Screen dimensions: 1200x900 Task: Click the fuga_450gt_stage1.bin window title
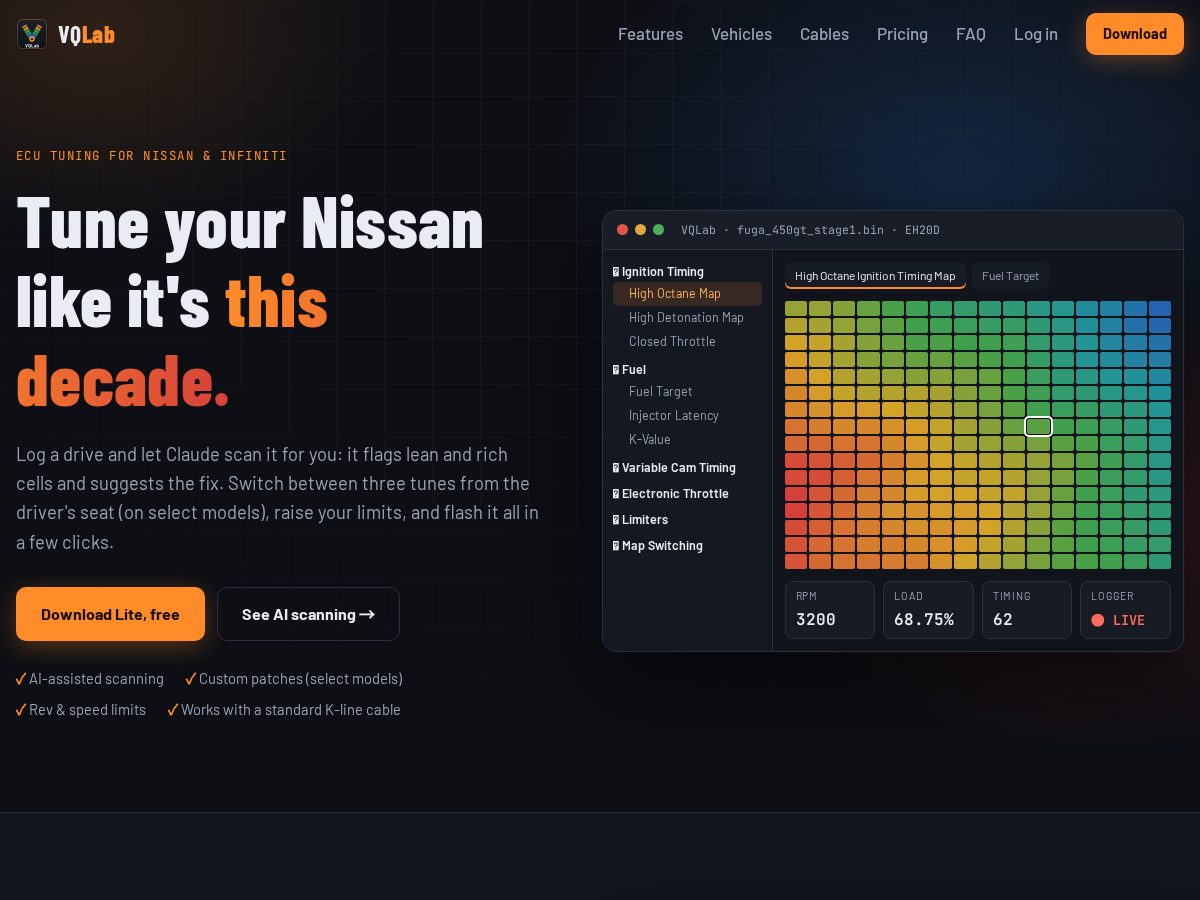click(810, 230)
